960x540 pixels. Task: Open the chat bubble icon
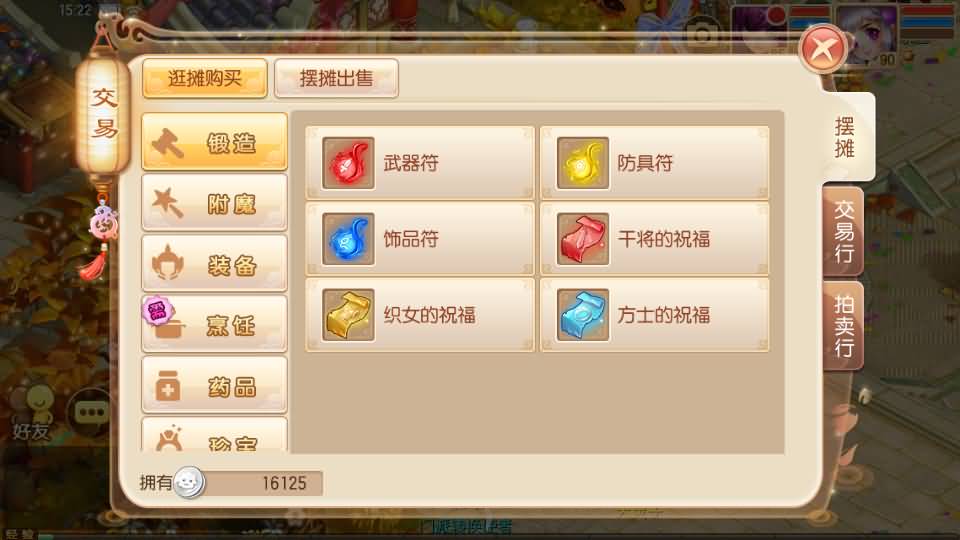[x=91, y=413]
